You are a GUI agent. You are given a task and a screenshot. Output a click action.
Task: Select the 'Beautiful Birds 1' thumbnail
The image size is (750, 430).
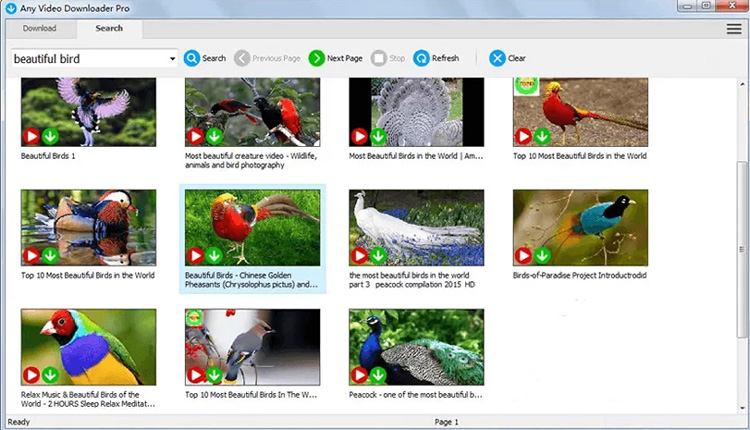(88, 112)
